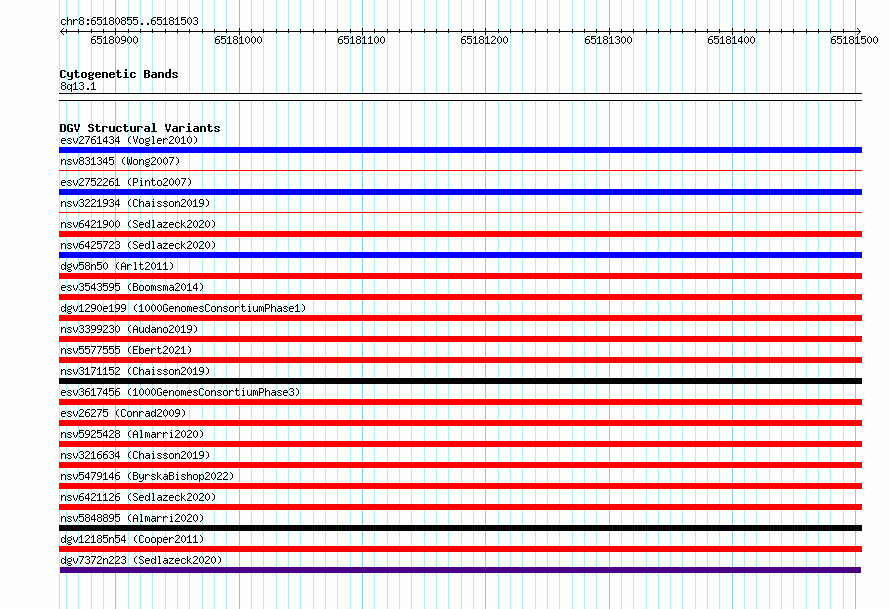Image resolution: width=890 pixels, height=609 pixels.
Task: Open nsv5925428 (Almarri2020) label
Action: [x=132, y=434]
